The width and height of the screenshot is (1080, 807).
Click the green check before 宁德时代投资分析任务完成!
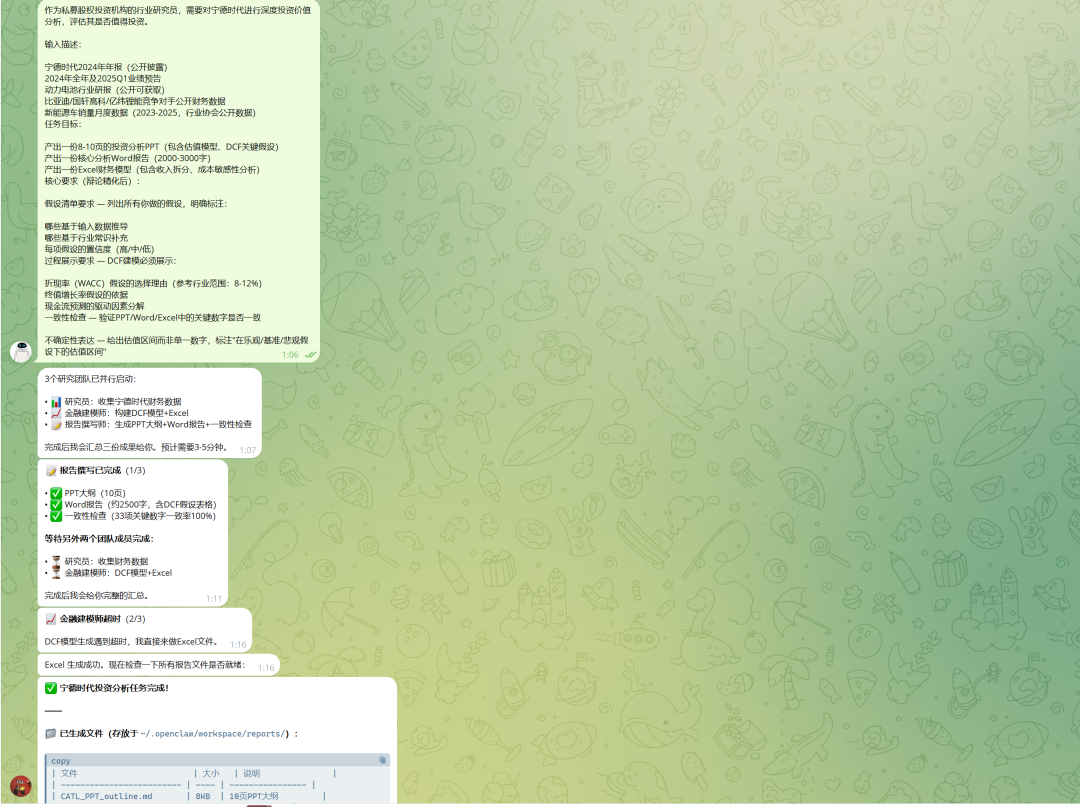pos(51,688)
